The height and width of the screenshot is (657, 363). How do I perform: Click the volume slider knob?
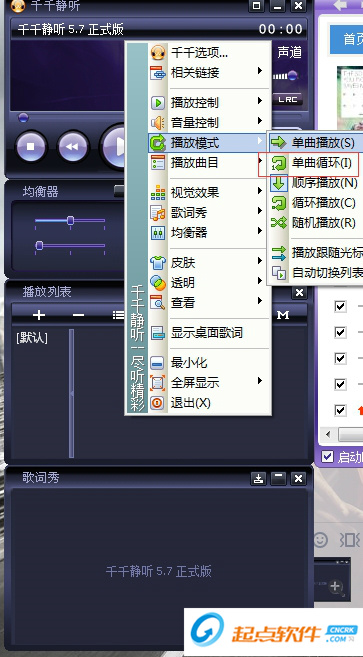293,76
